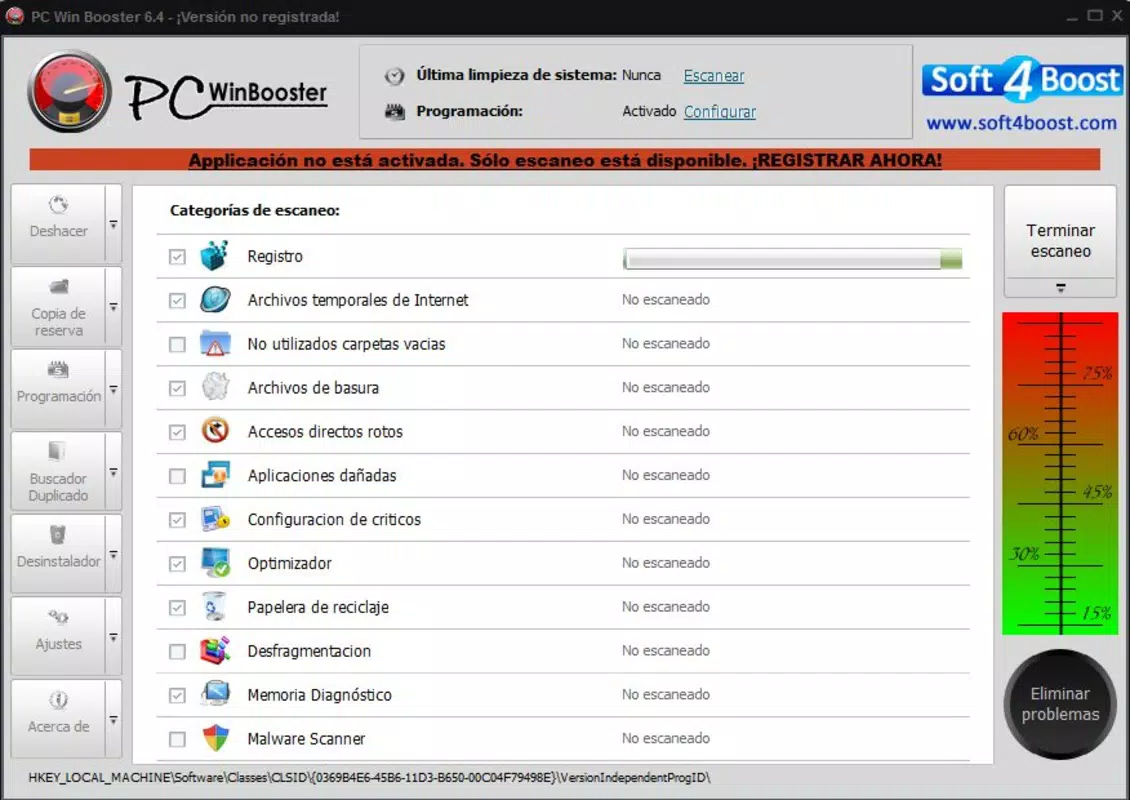Click the empty folders warning icon
The height and width of the screenshot is (800, 1130).
(x=215, y=344)
